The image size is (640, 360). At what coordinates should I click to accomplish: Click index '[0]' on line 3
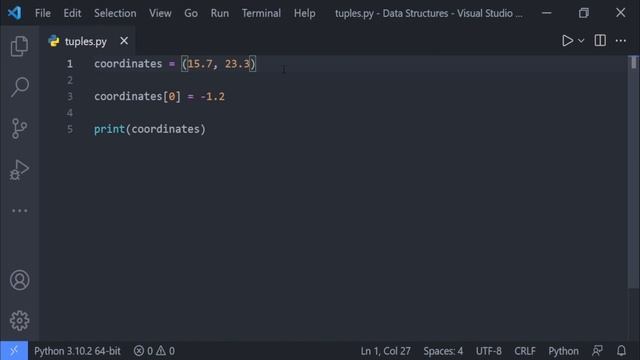point(172,97)
